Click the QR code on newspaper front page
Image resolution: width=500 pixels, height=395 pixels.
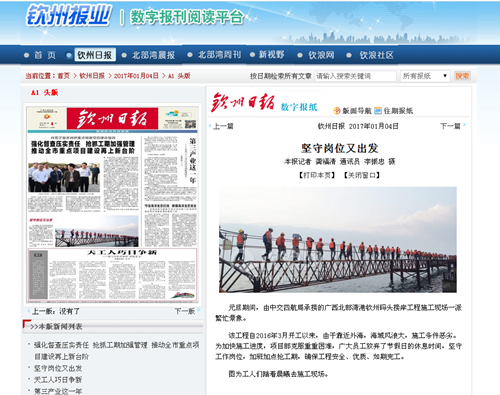[x=190, y=124]
